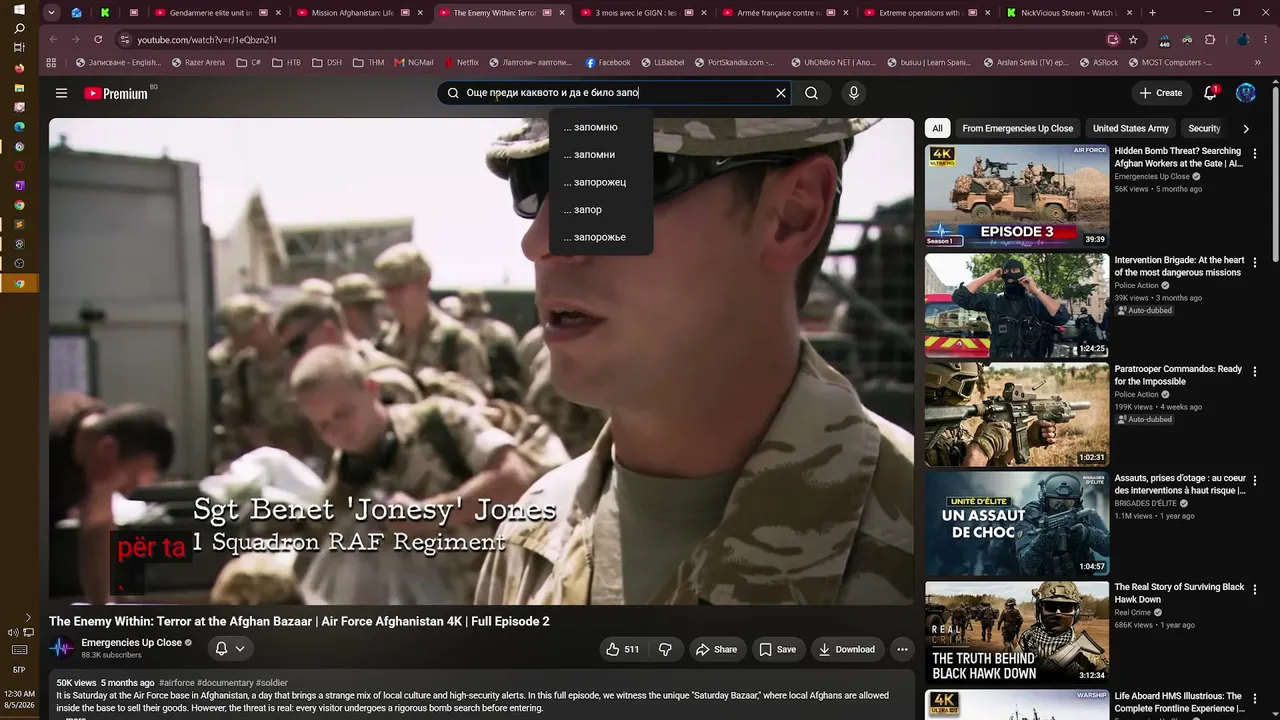Open the Netflix bookmark
The width and height of the screenshot is (1280, 720).
tap(460, 62)
